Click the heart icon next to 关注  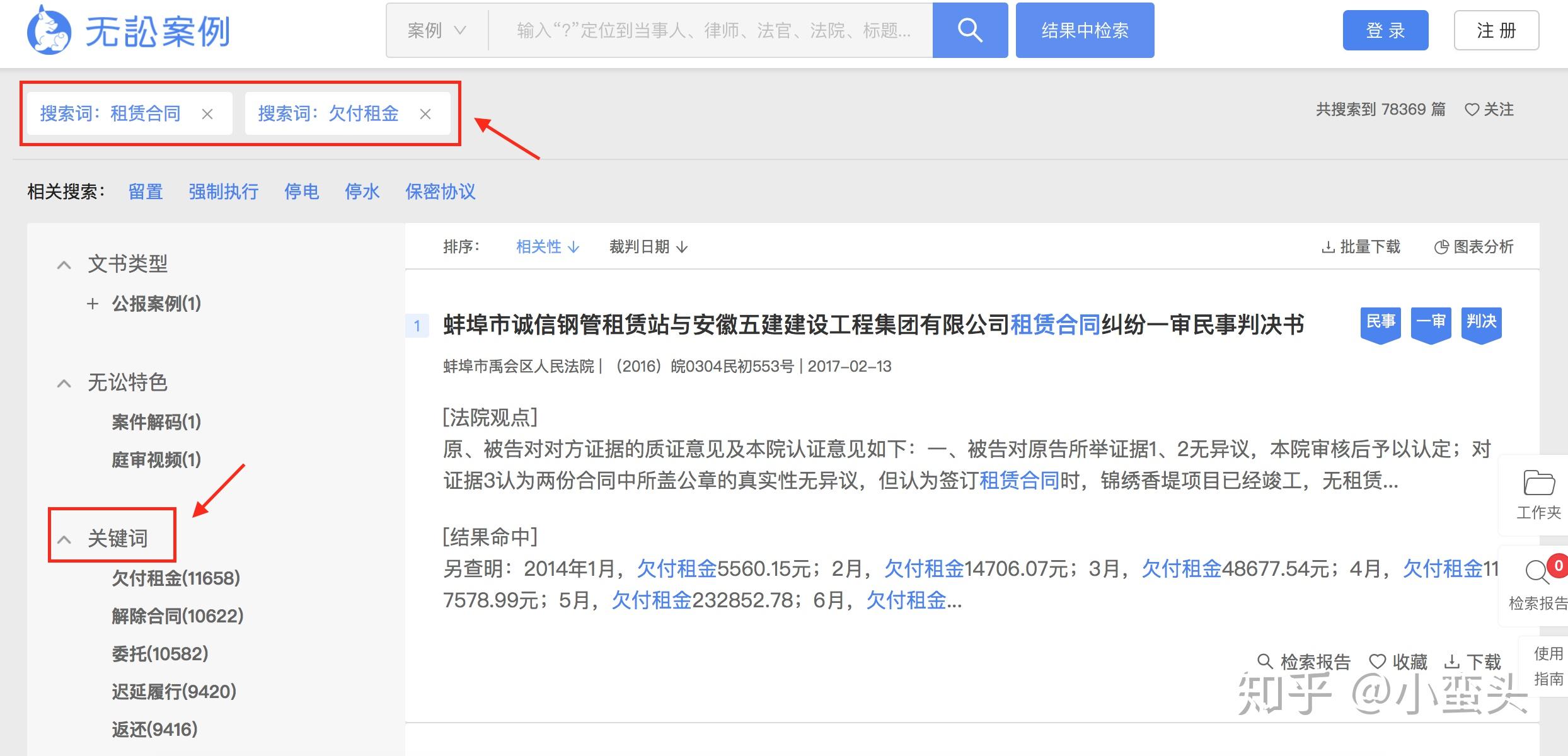coord(1472,110)
